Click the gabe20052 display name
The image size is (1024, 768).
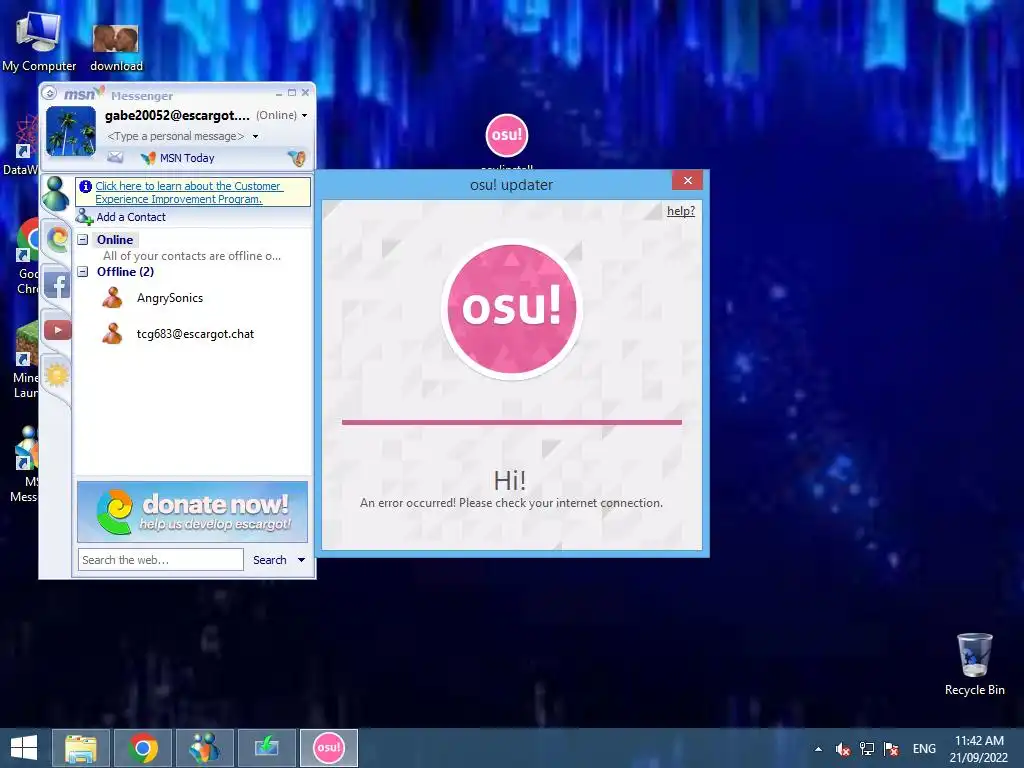tap(177, 116)
